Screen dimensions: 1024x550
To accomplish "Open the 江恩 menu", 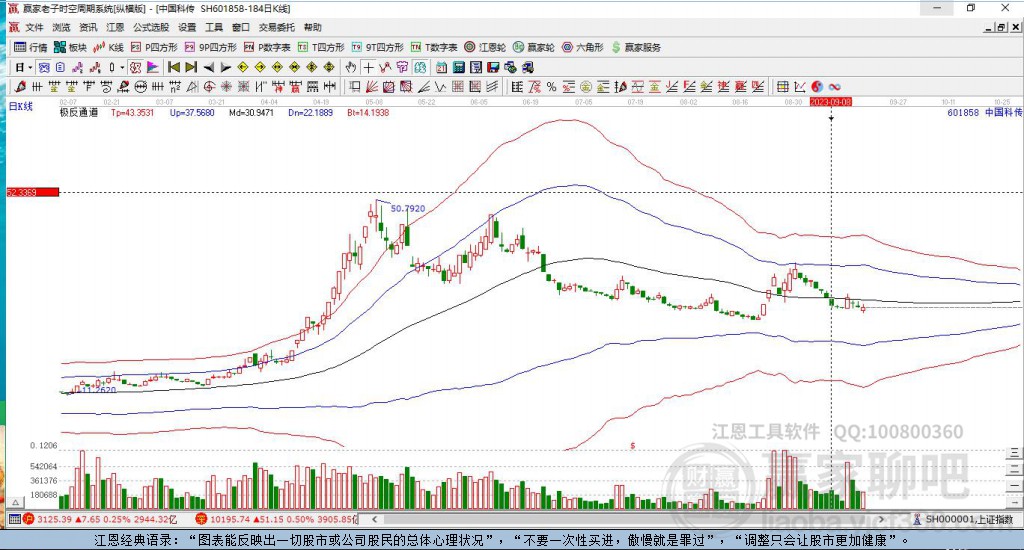I will click(116, 27).
